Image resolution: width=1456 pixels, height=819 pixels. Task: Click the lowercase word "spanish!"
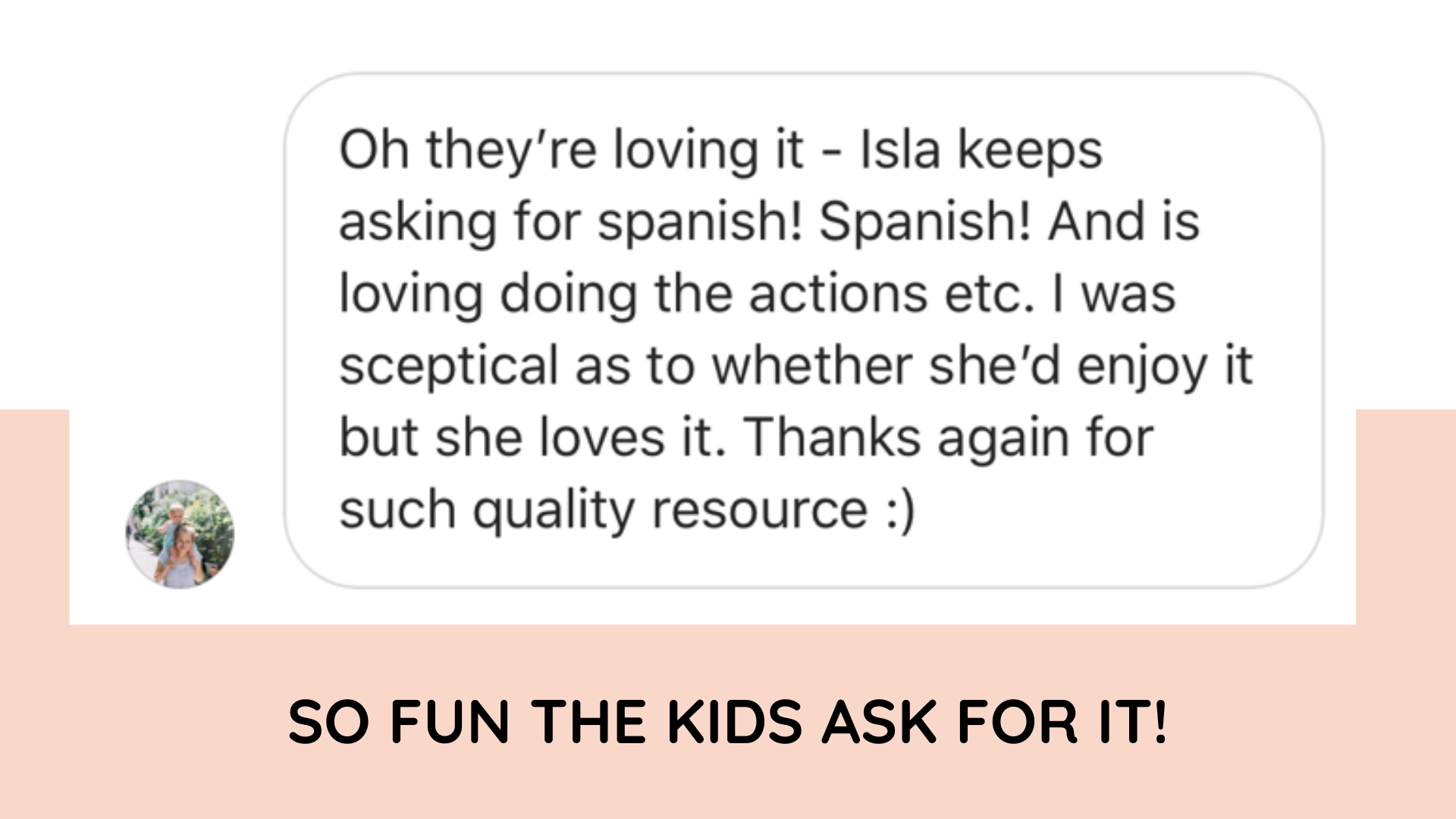[x=699, y=221]
